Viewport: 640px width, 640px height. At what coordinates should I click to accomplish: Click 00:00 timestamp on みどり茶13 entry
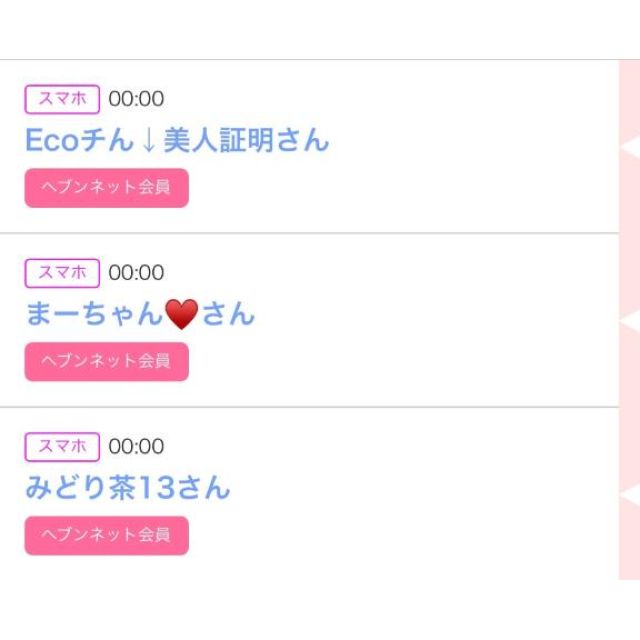tap(136, 446)
